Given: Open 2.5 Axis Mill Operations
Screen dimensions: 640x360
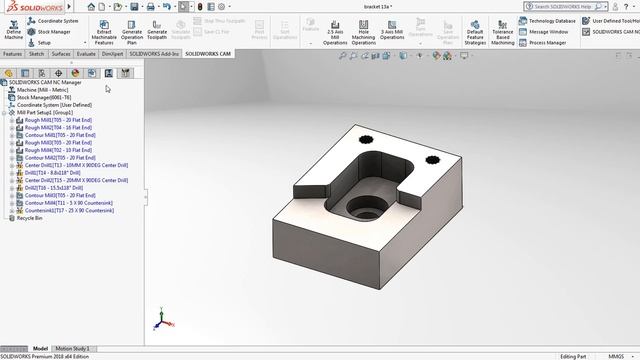Looking at the screenshot, I should [x=335, y=32].
